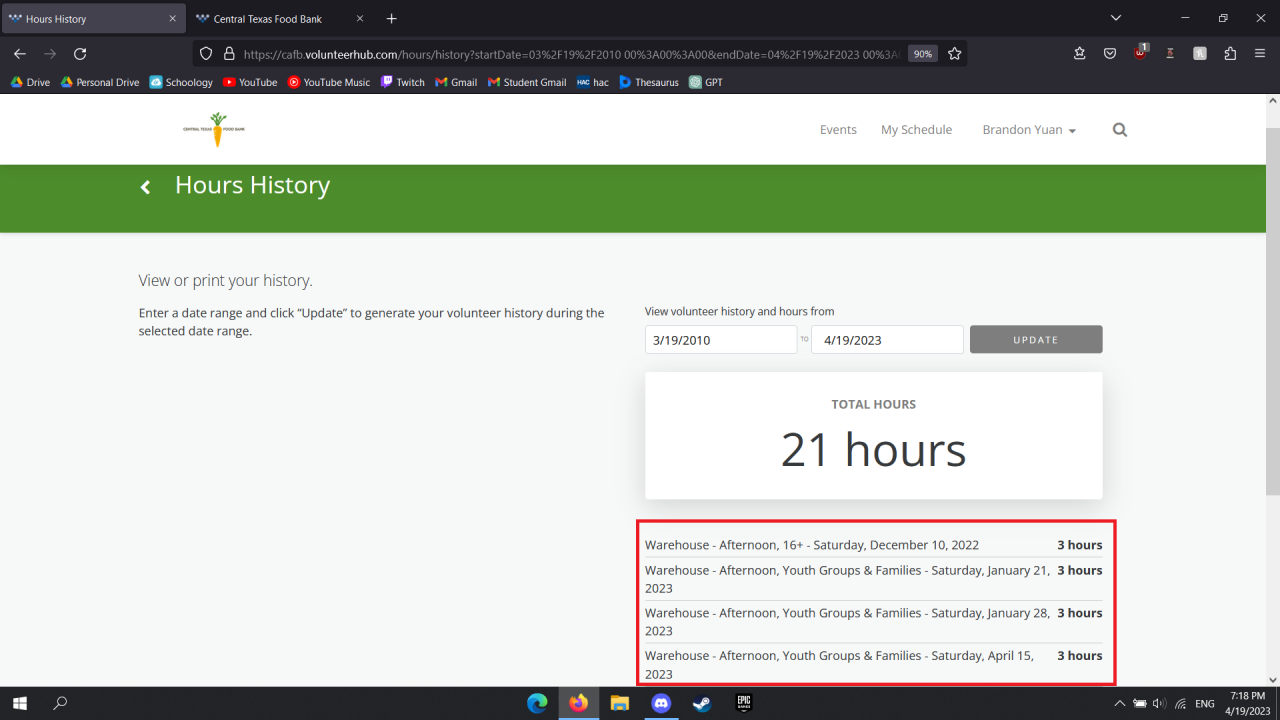Click the back chevron beside Hours History
The height and width of the screenshot is (720, 1280).
[146, 187]
